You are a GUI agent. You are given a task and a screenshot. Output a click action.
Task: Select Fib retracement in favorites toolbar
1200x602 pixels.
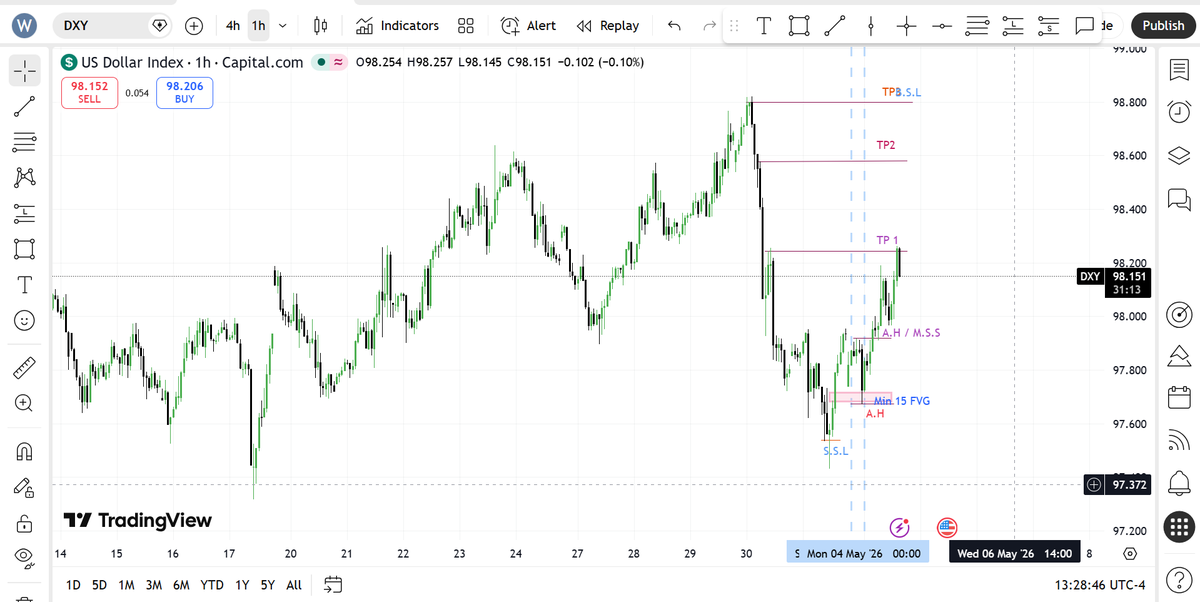[x=978, y=26]
